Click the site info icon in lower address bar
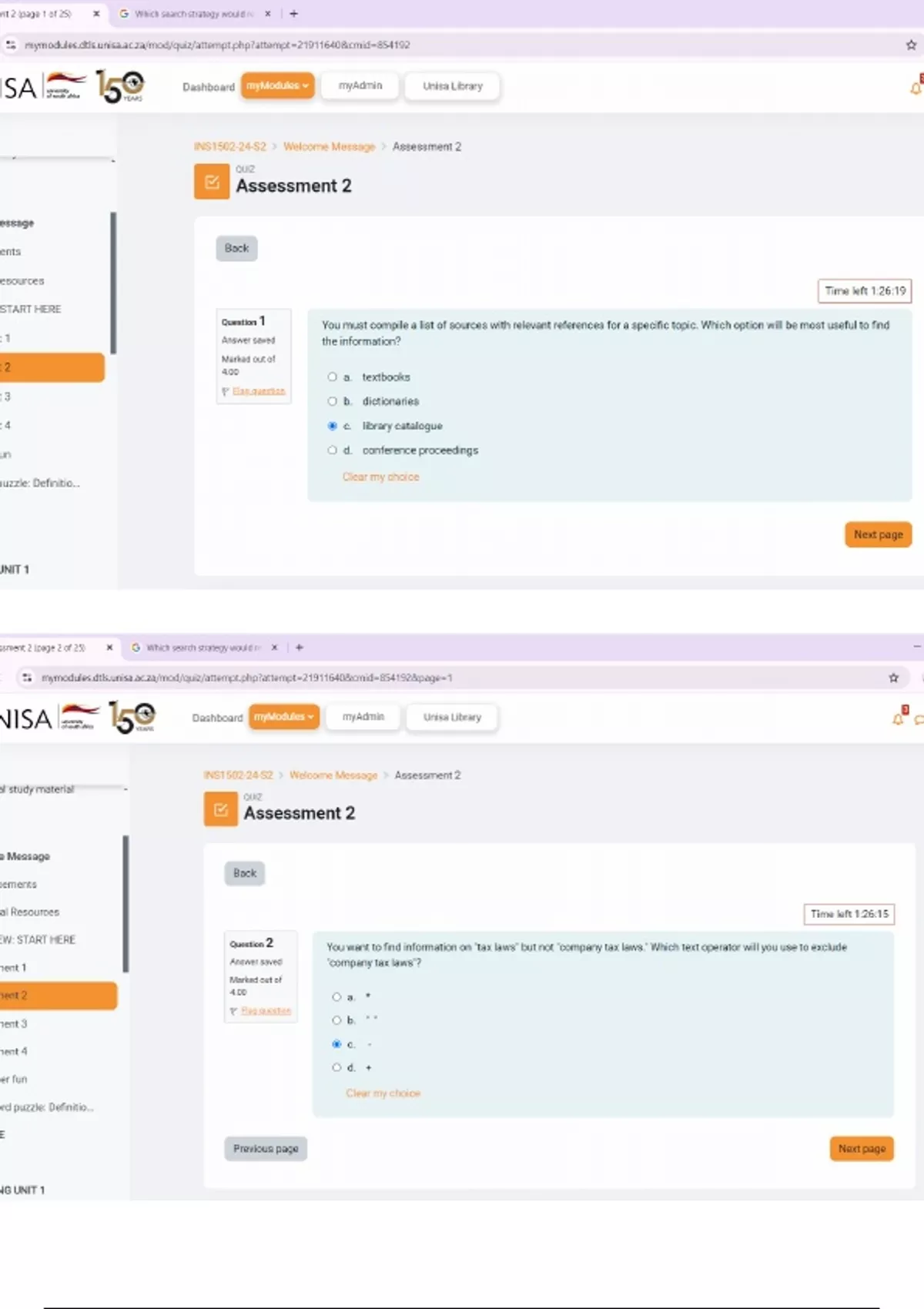924x1309 pixels. click(27, 678)
